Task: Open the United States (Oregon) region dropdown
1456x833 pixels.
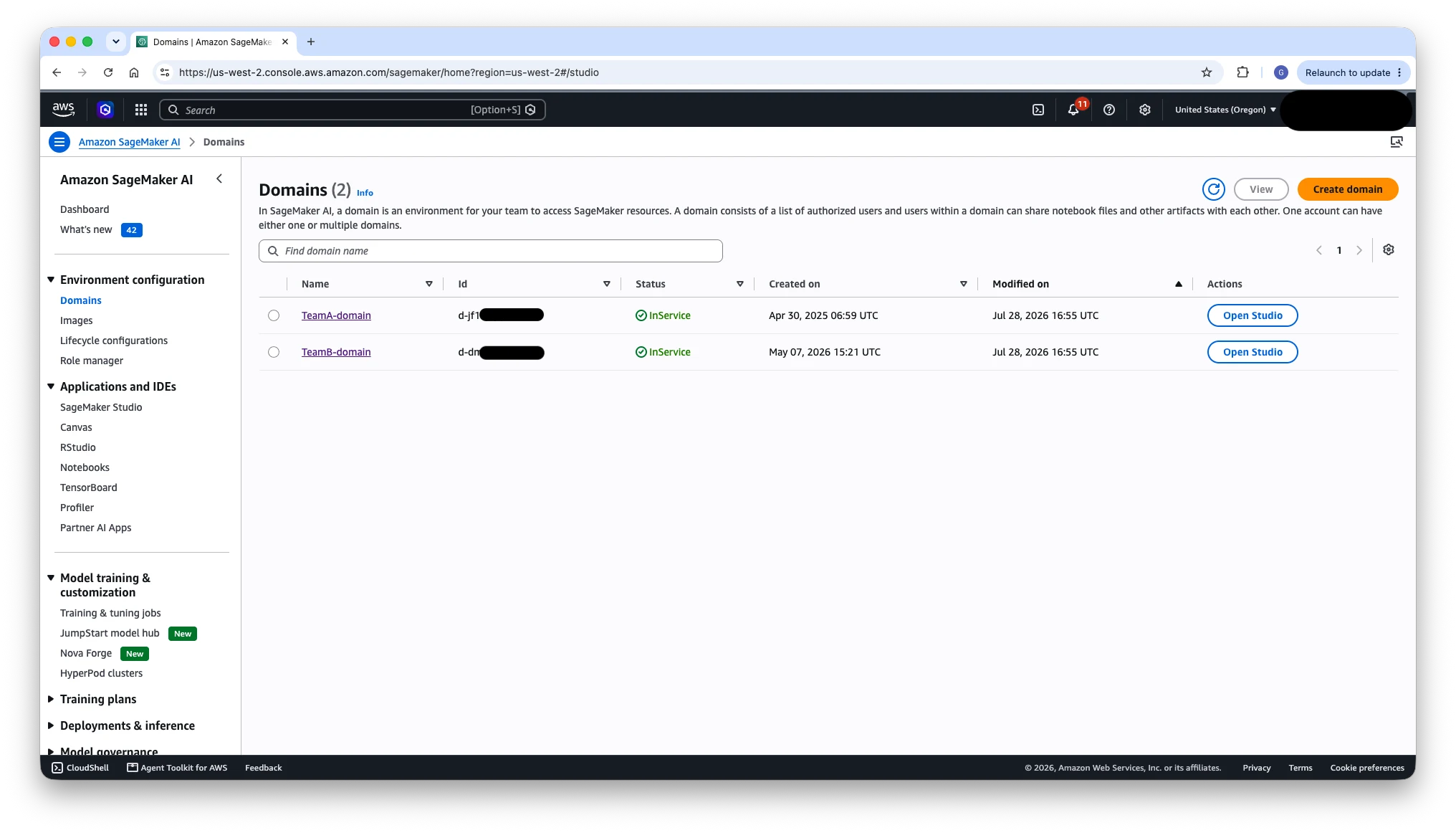Action: 1225,110
